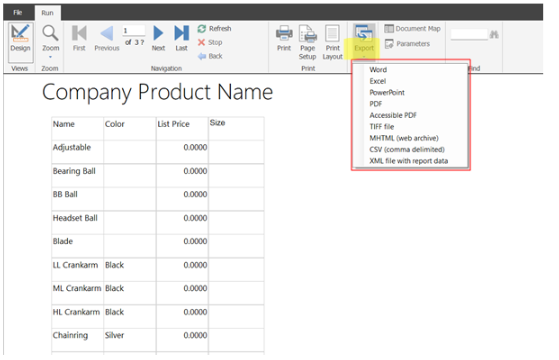559x360 pixels.
Task: Click the Headset Ball cell
Action: [x=77, y=223]
